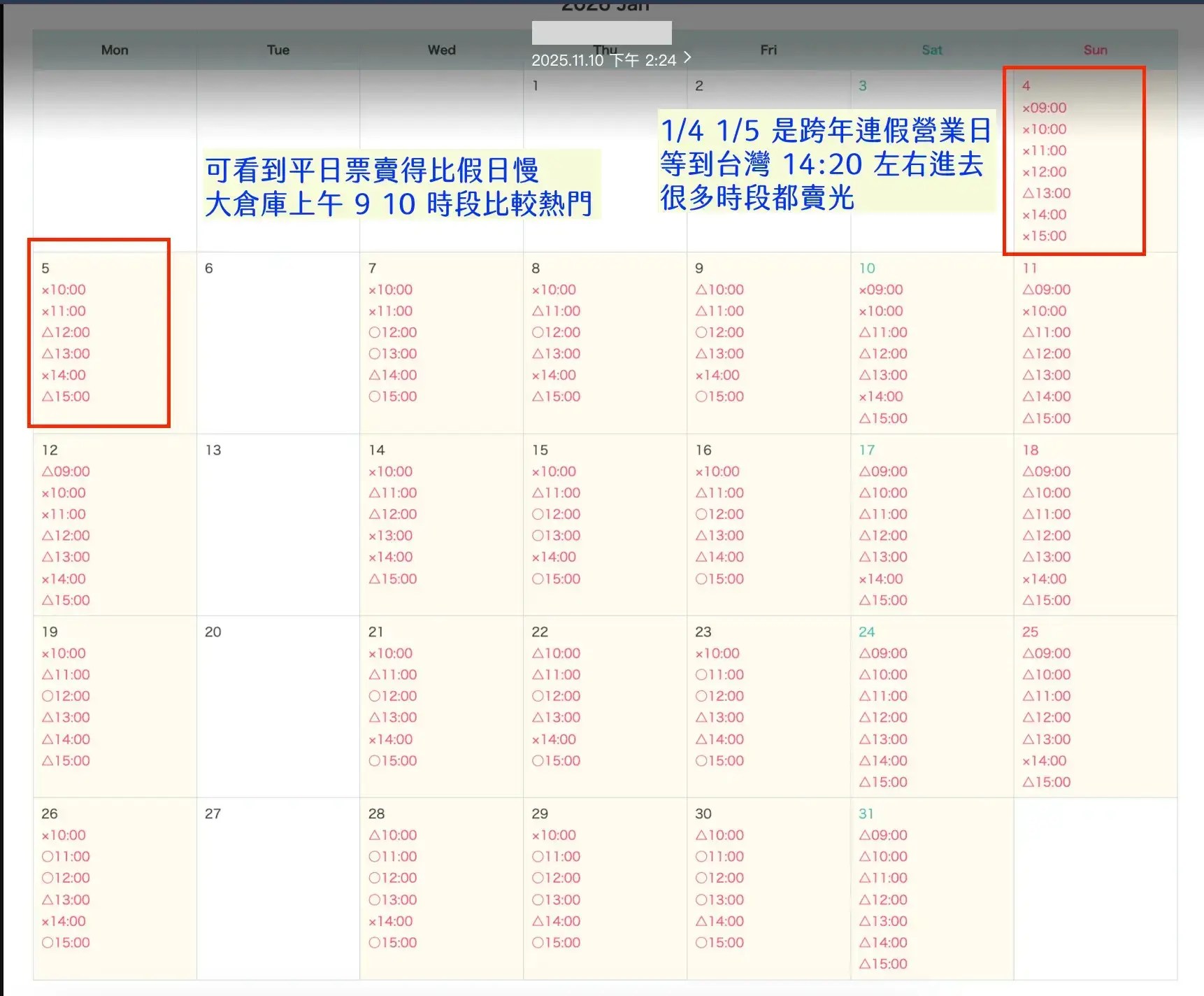Pick the 14:00 slot on January 24
Image resolution: width=1204 pixels, height=996 pixels.
pos(883,761)
